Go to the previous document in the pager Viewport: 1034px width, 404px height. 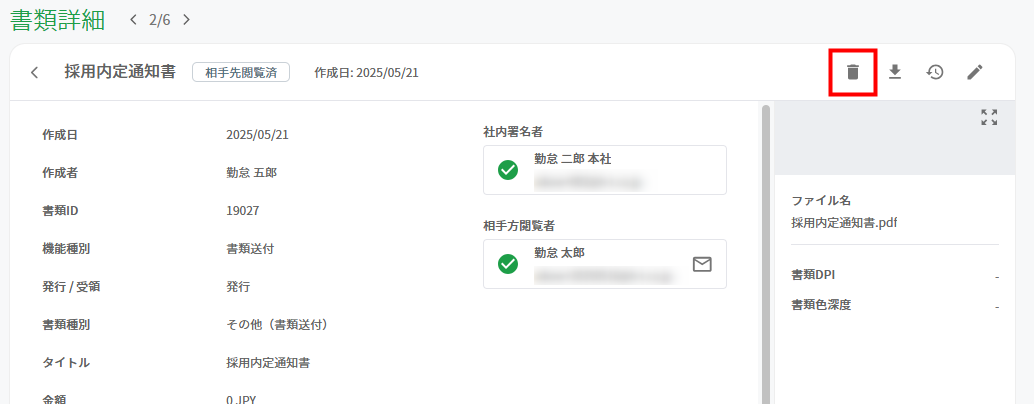[134, 20]
